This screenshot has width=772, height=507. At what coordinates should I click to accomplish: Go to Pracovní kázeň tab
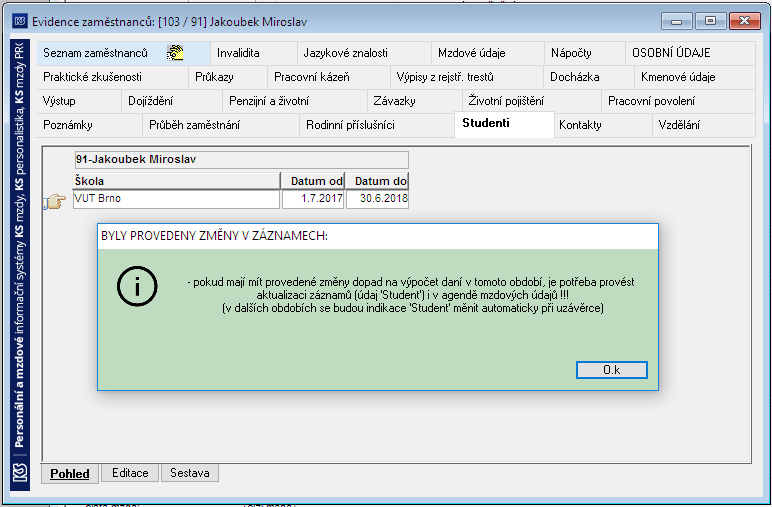tap(328, 77)
